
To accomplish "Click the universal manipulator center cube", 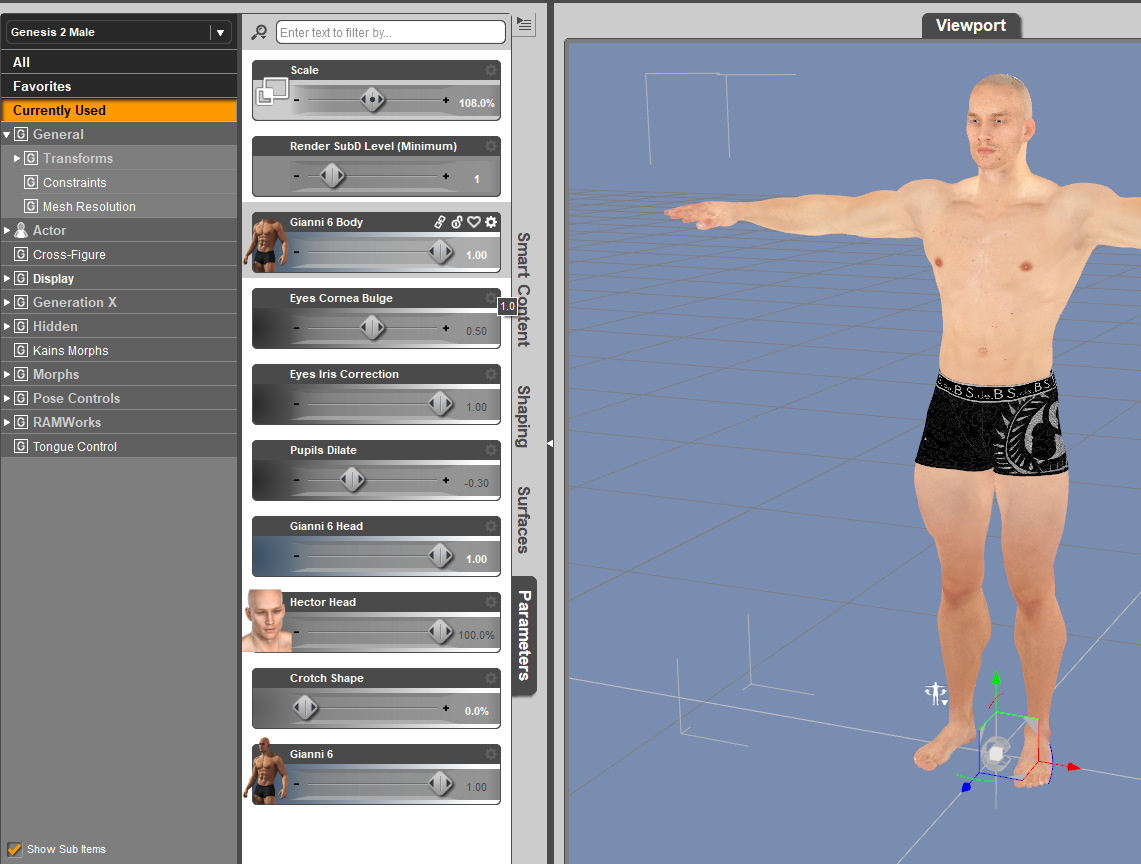I will click(995, 753).
